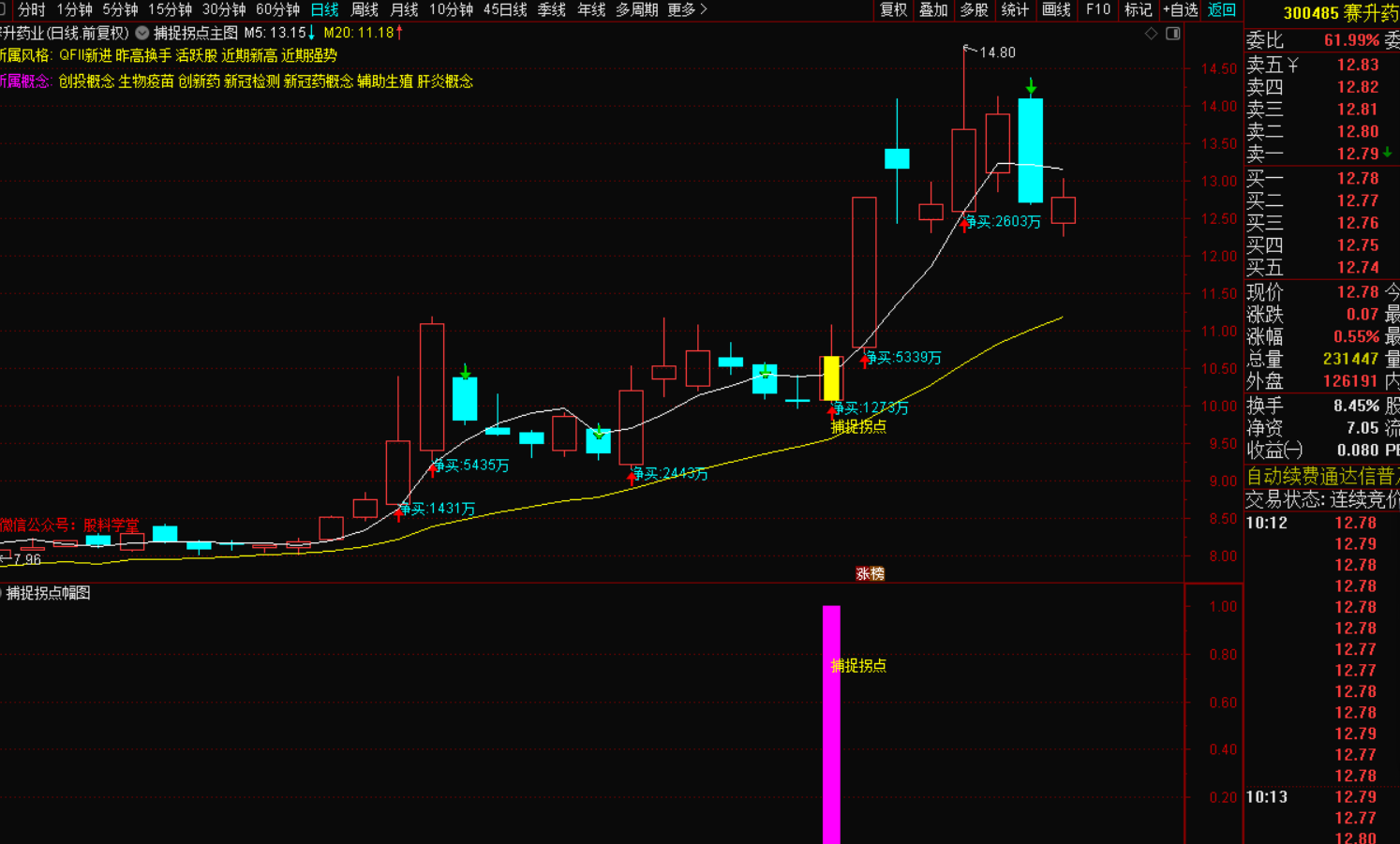Screen dimensions: 1400x844
Task: Toggle the side panel layout icon
Action: [1172, 34]
